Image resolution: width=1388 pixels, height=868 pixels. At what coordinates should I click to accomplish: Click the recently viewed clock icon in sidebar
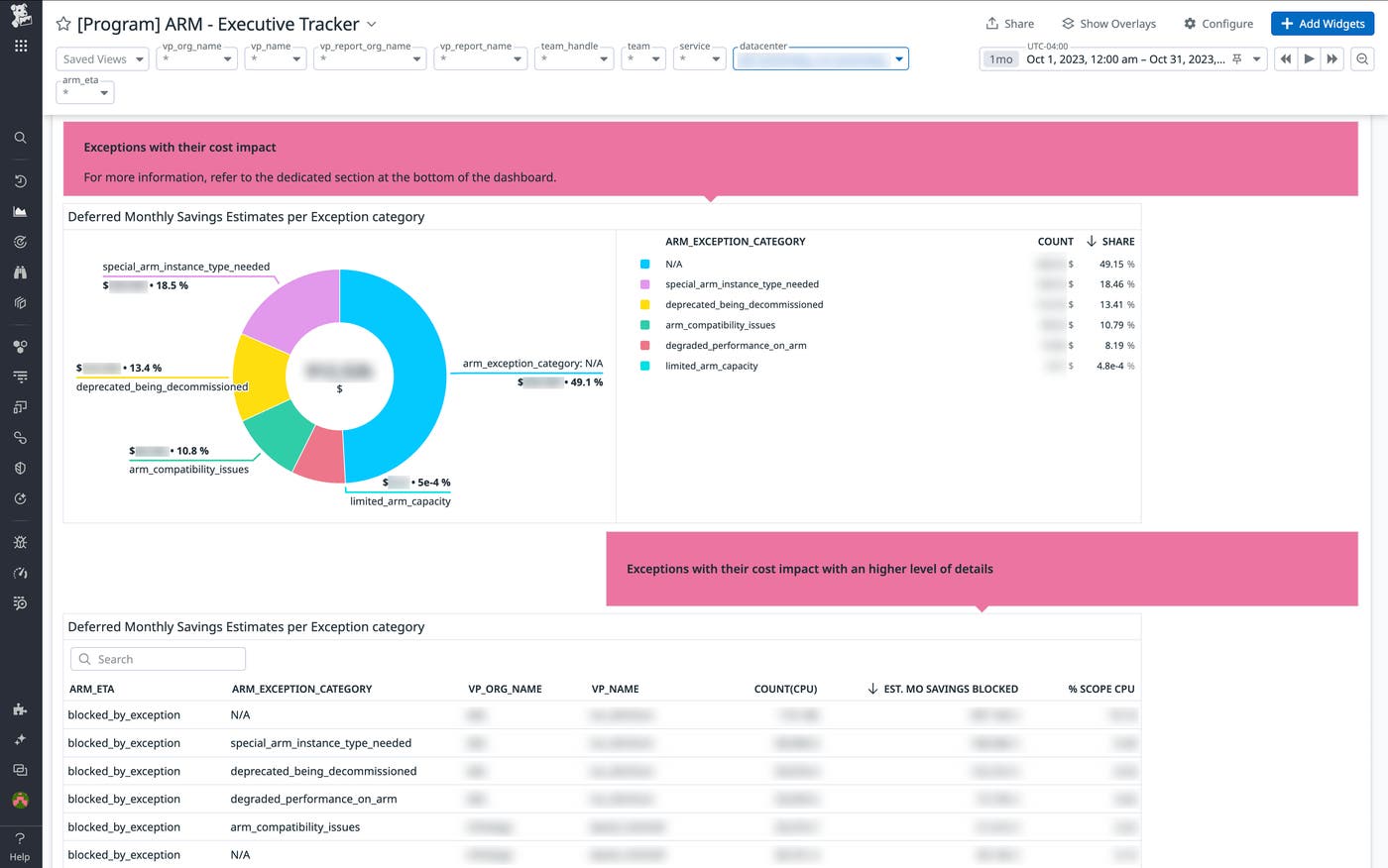coord(20,180)
